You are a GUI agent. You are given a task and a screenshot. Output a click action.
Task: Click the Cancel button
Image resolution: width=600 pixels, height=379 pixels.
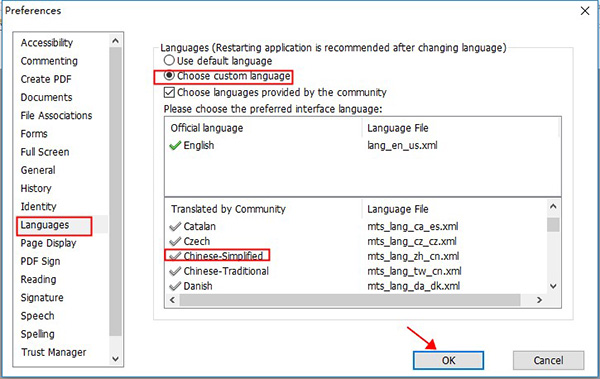point(548,360)
